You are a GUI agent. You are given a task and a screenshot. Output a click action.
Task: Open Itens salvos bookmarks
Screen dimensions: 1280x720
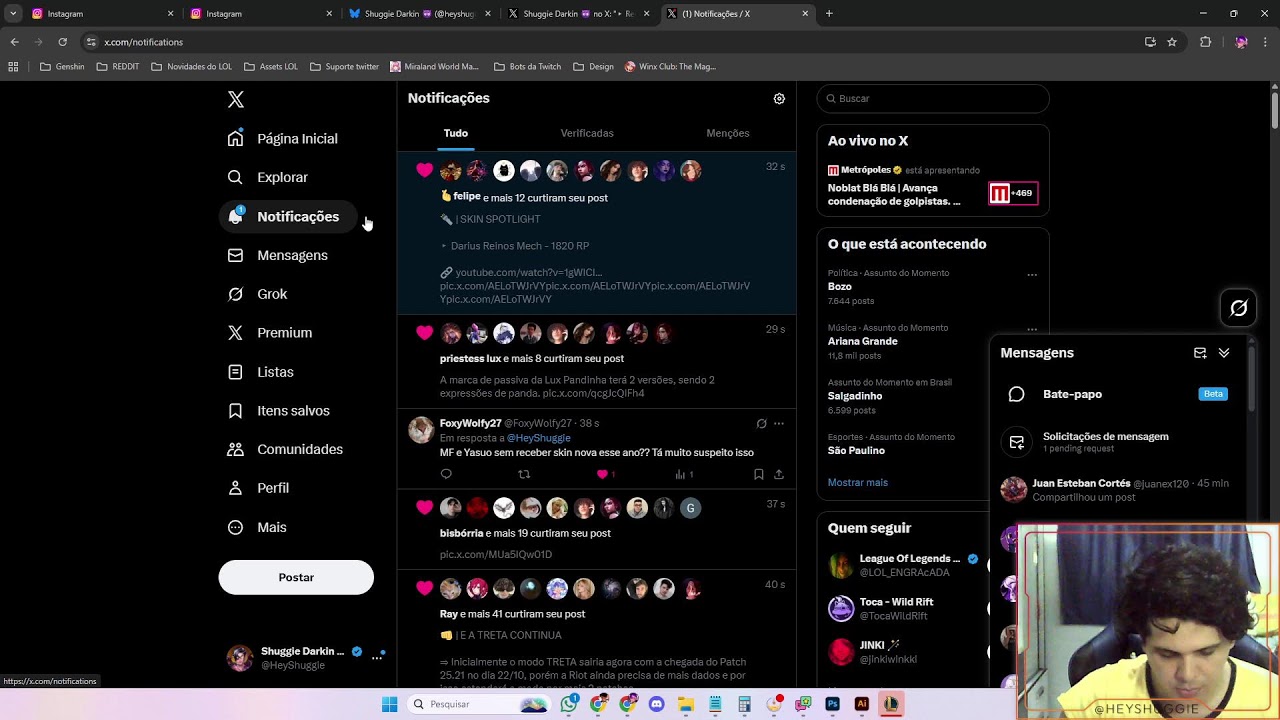(279, 410)
